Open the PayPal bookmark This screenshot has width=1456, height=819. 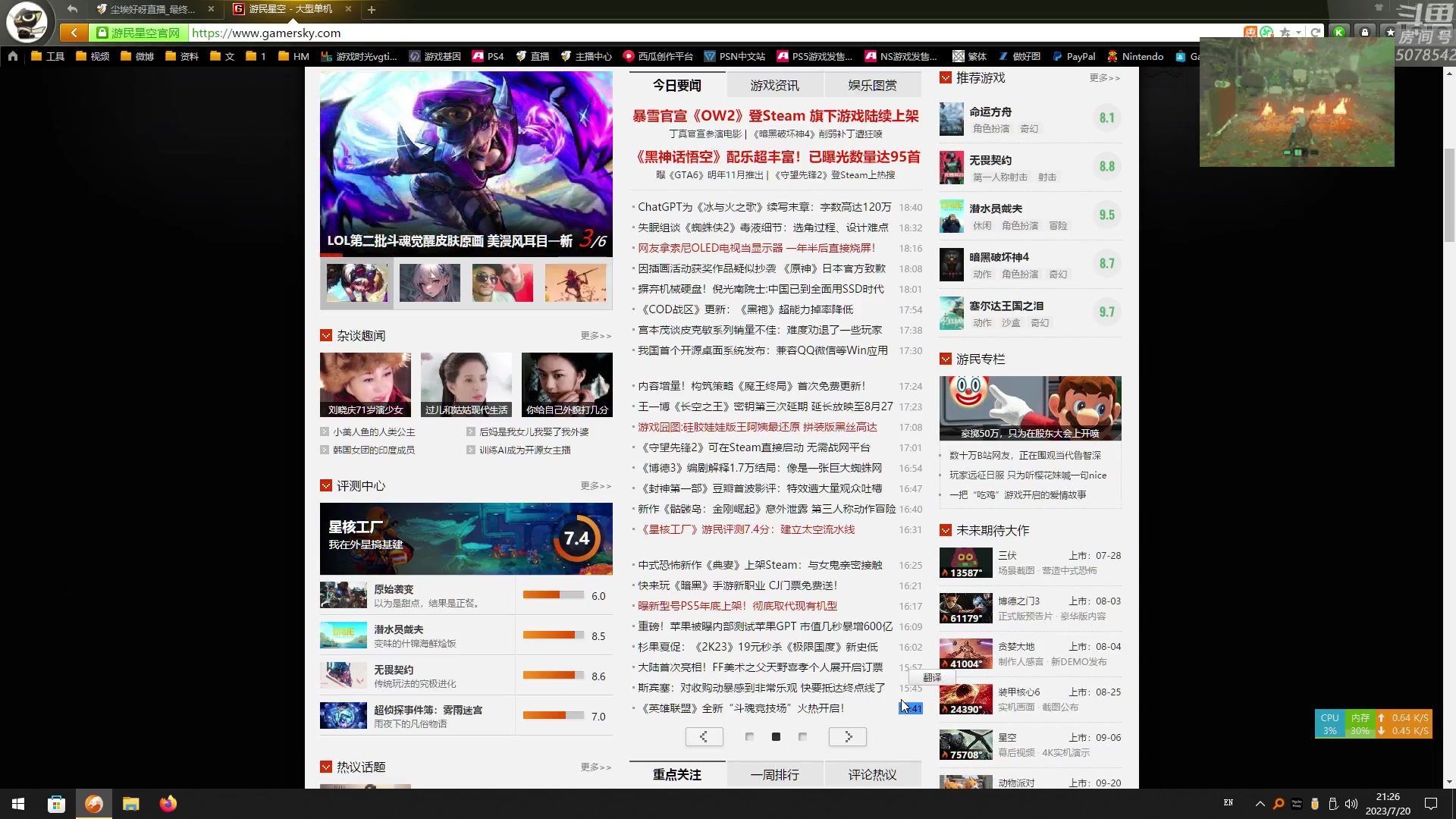(x=1073, y=56)
